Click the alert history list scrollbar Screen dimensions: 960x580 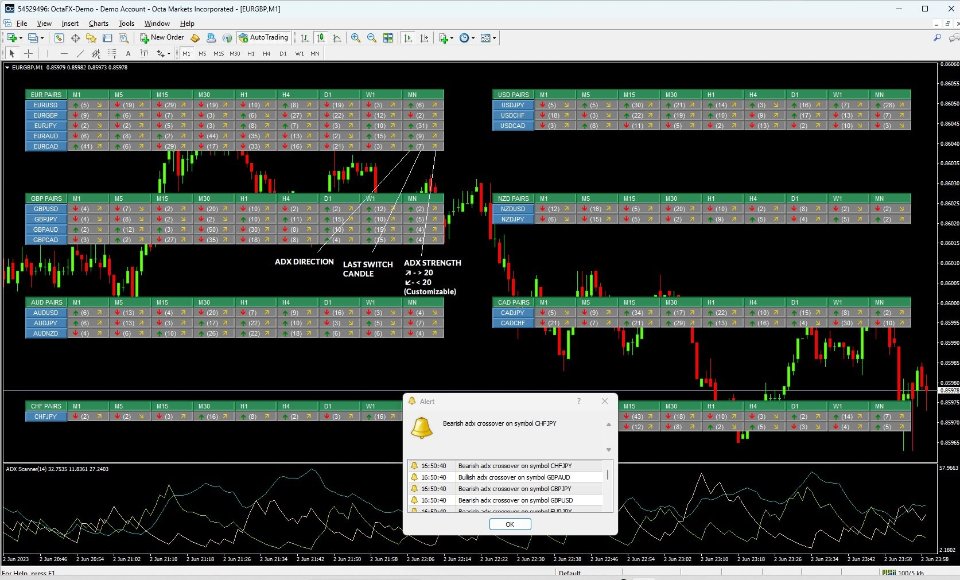point(607,475)
